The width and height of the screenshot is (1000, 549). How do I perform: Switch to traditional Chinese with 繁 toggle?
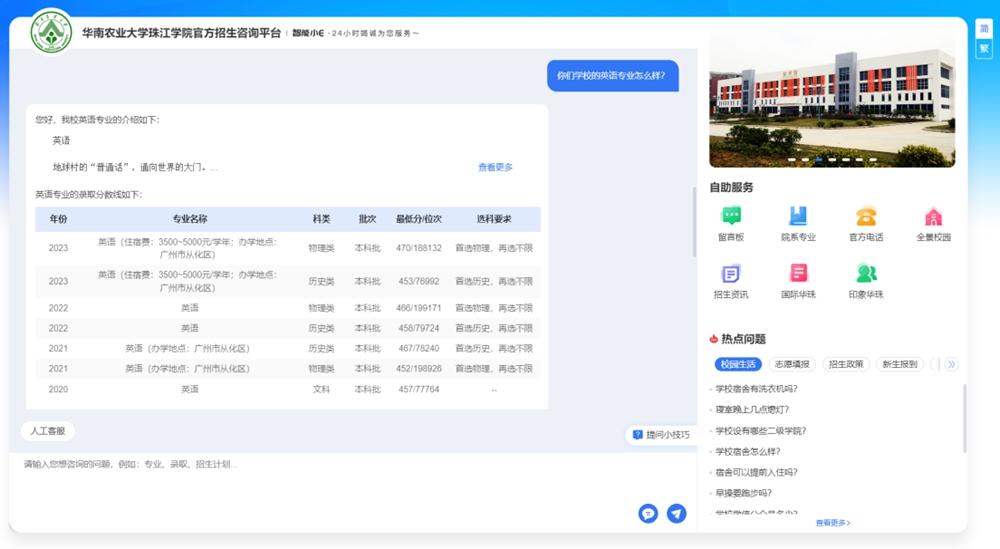click(x=984, y=48)
